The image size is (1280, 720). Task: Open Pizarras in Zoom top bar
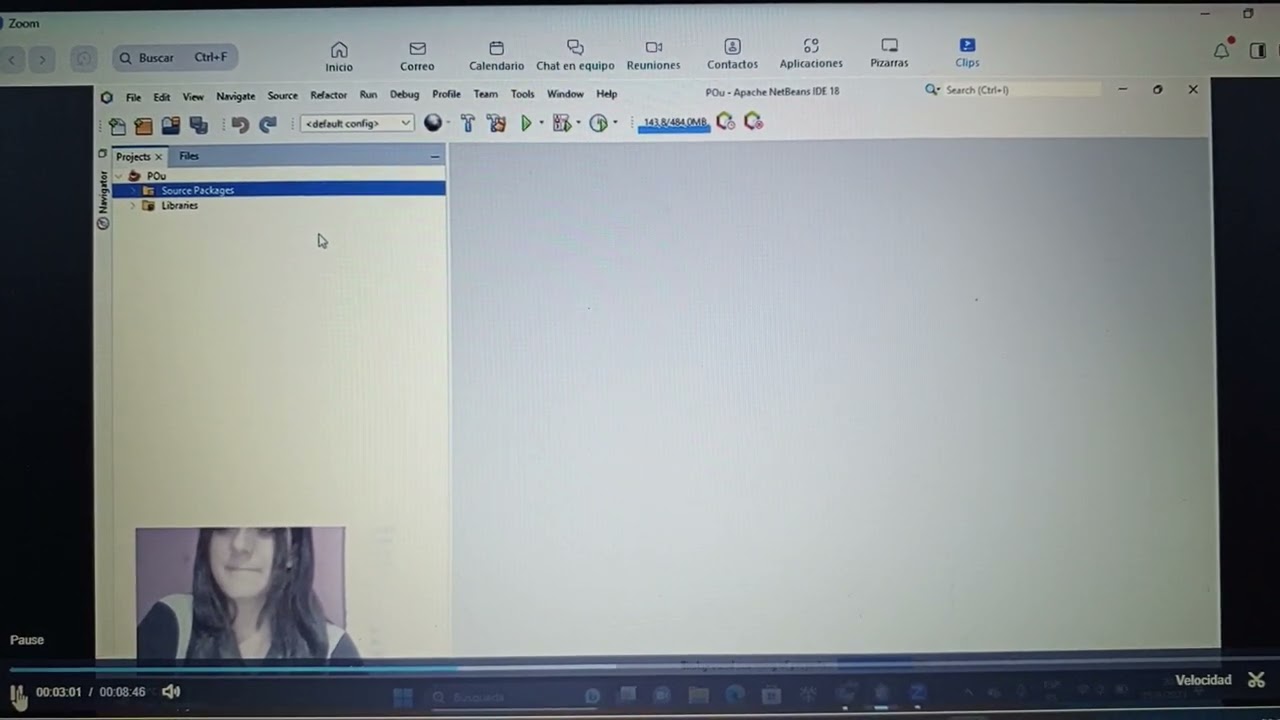889,54
